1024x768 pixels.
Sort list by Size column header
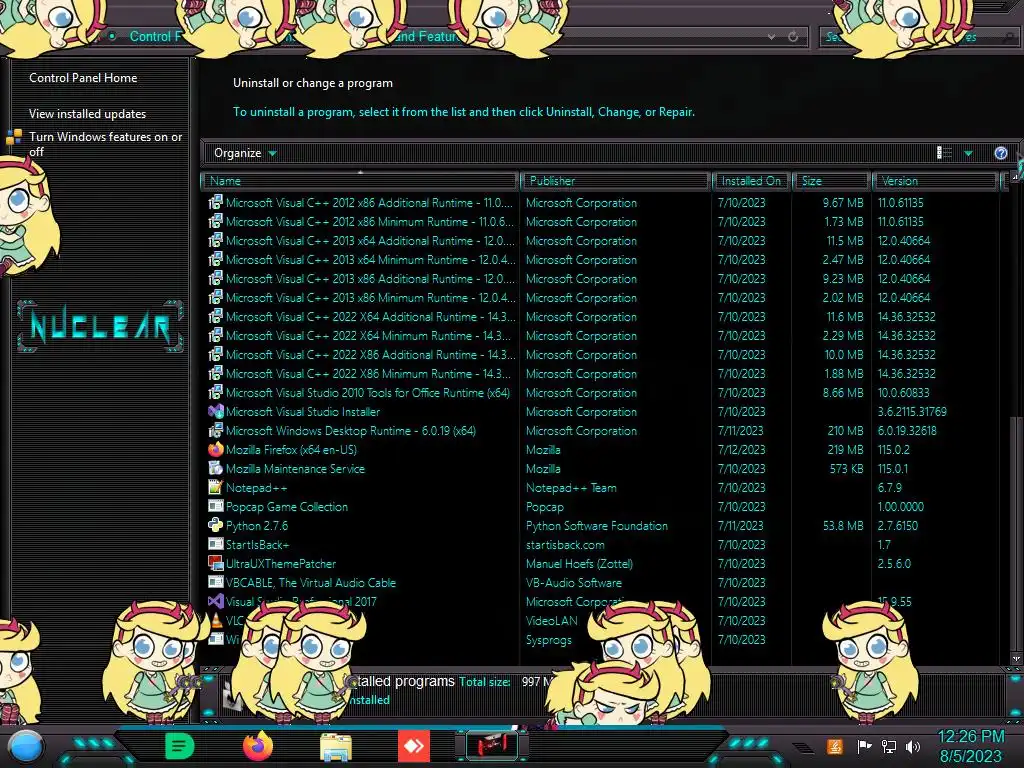tap(831, 181)
